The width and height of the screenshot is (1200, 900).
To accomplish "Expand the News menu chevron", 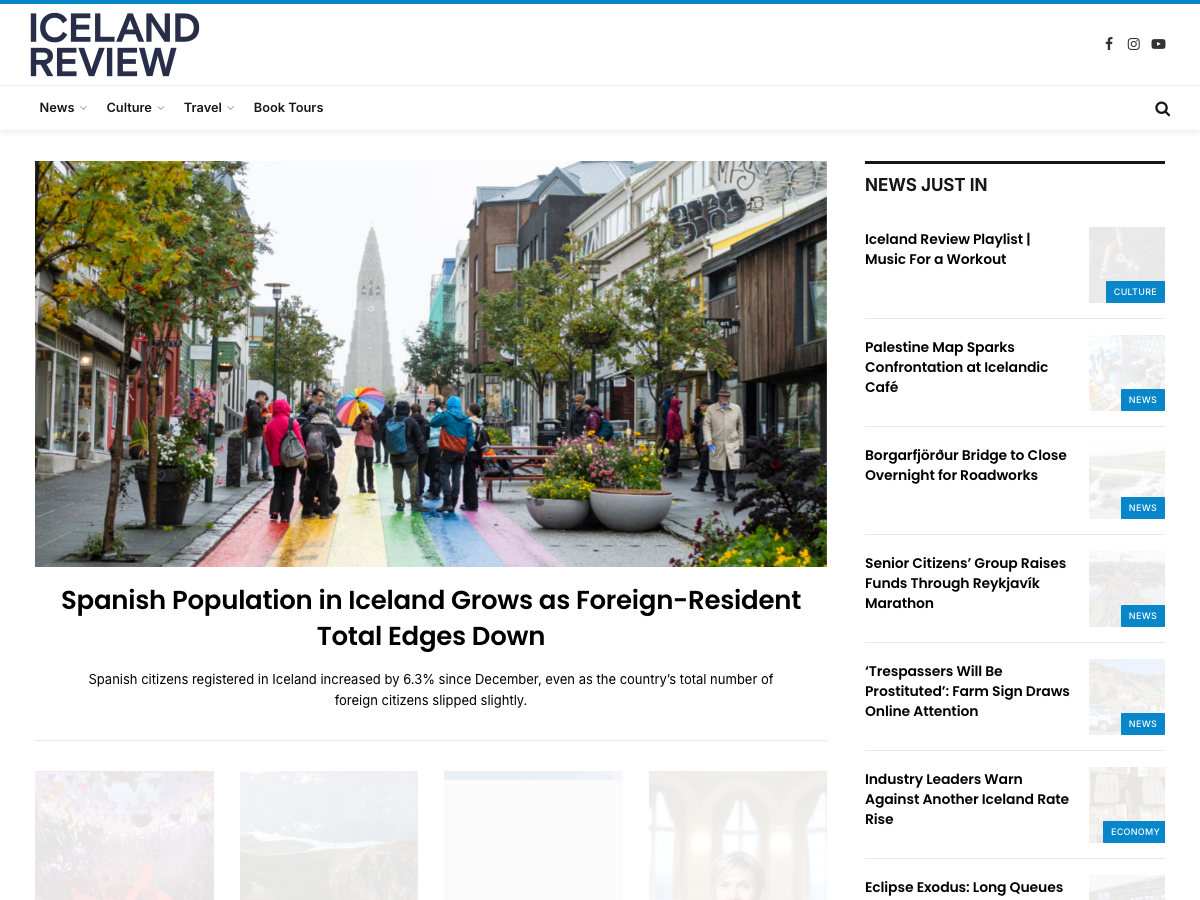I will pos(83,108).
